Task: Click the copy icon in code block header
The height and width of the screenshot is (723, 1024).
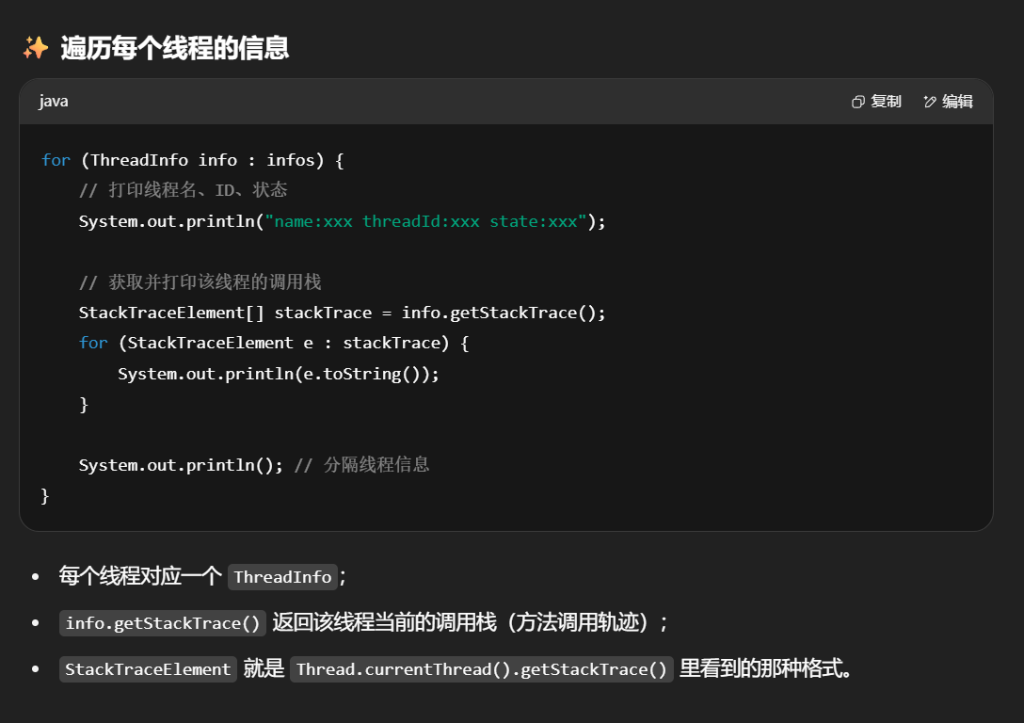Action: pos(857,102)
